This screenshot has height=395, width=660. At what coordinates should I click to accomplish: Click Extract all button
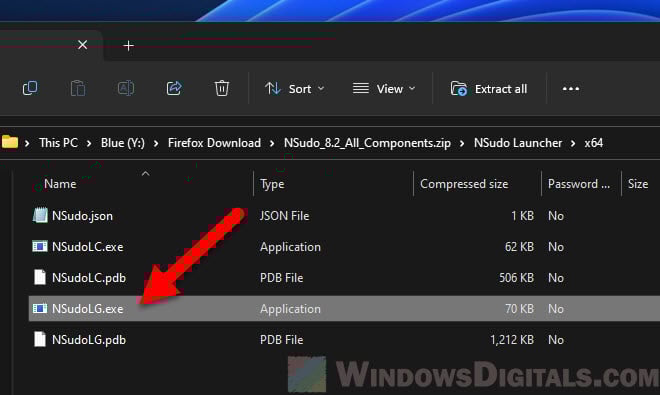click(489, 89)
